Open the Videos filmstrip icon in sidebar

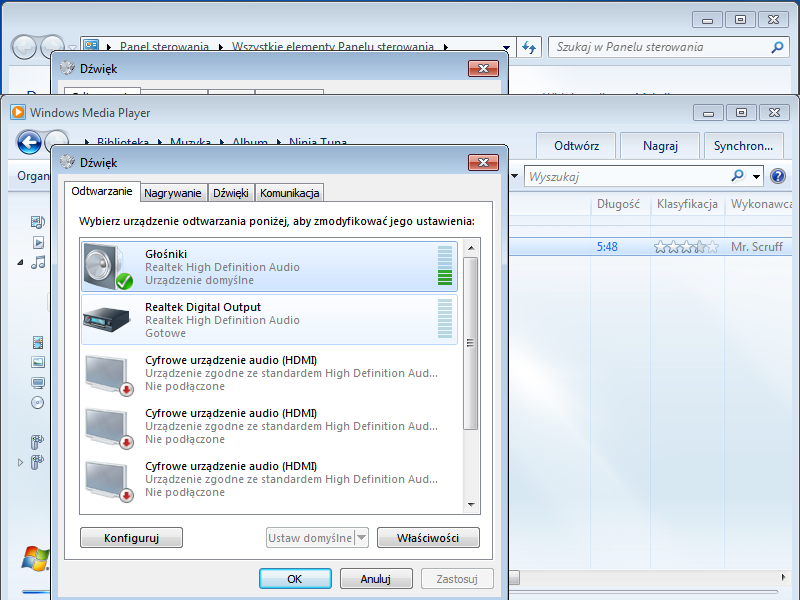point(38,342)
